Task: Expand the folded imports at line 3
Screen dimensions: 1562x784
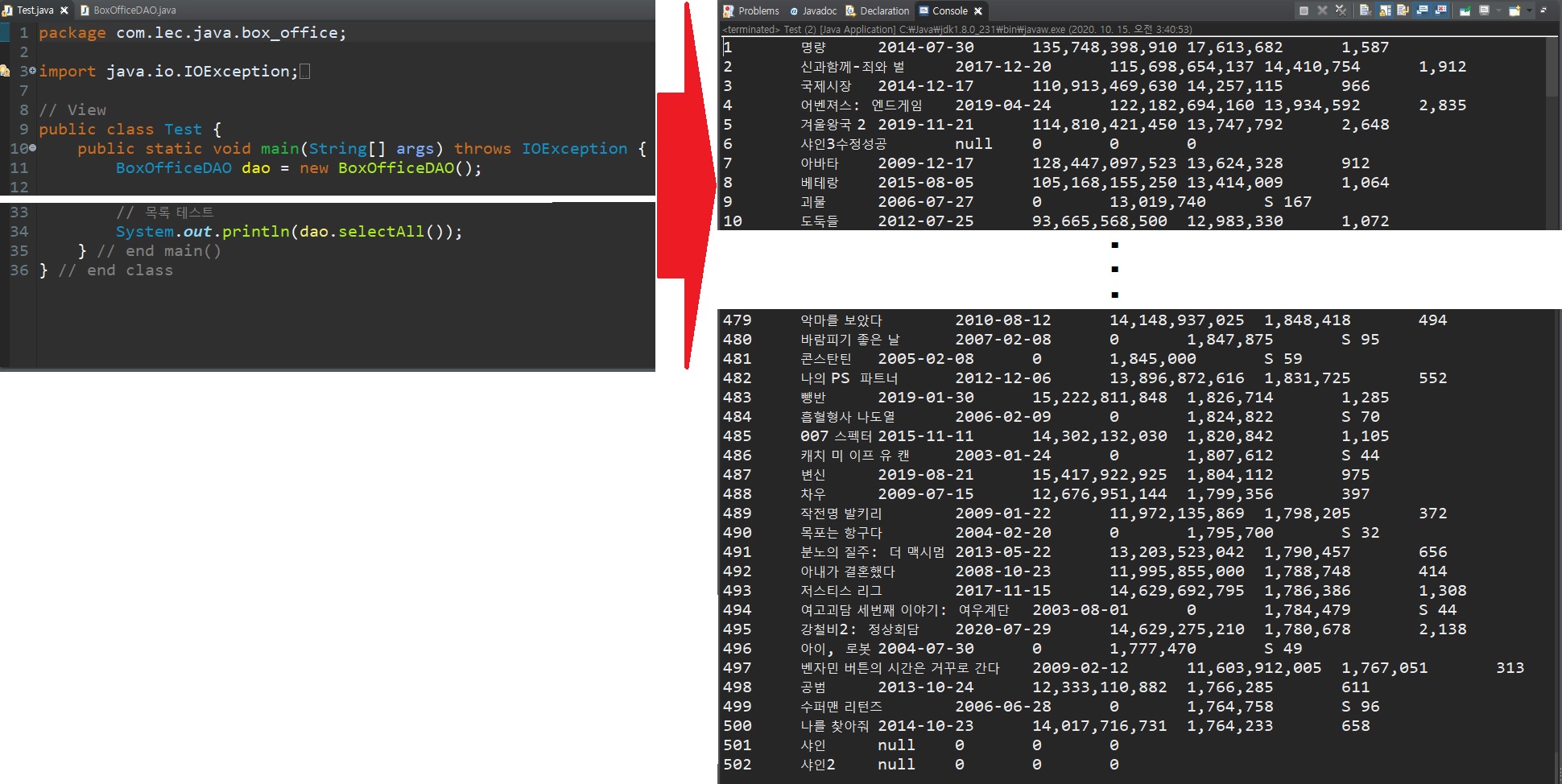Action: (32, 71)
